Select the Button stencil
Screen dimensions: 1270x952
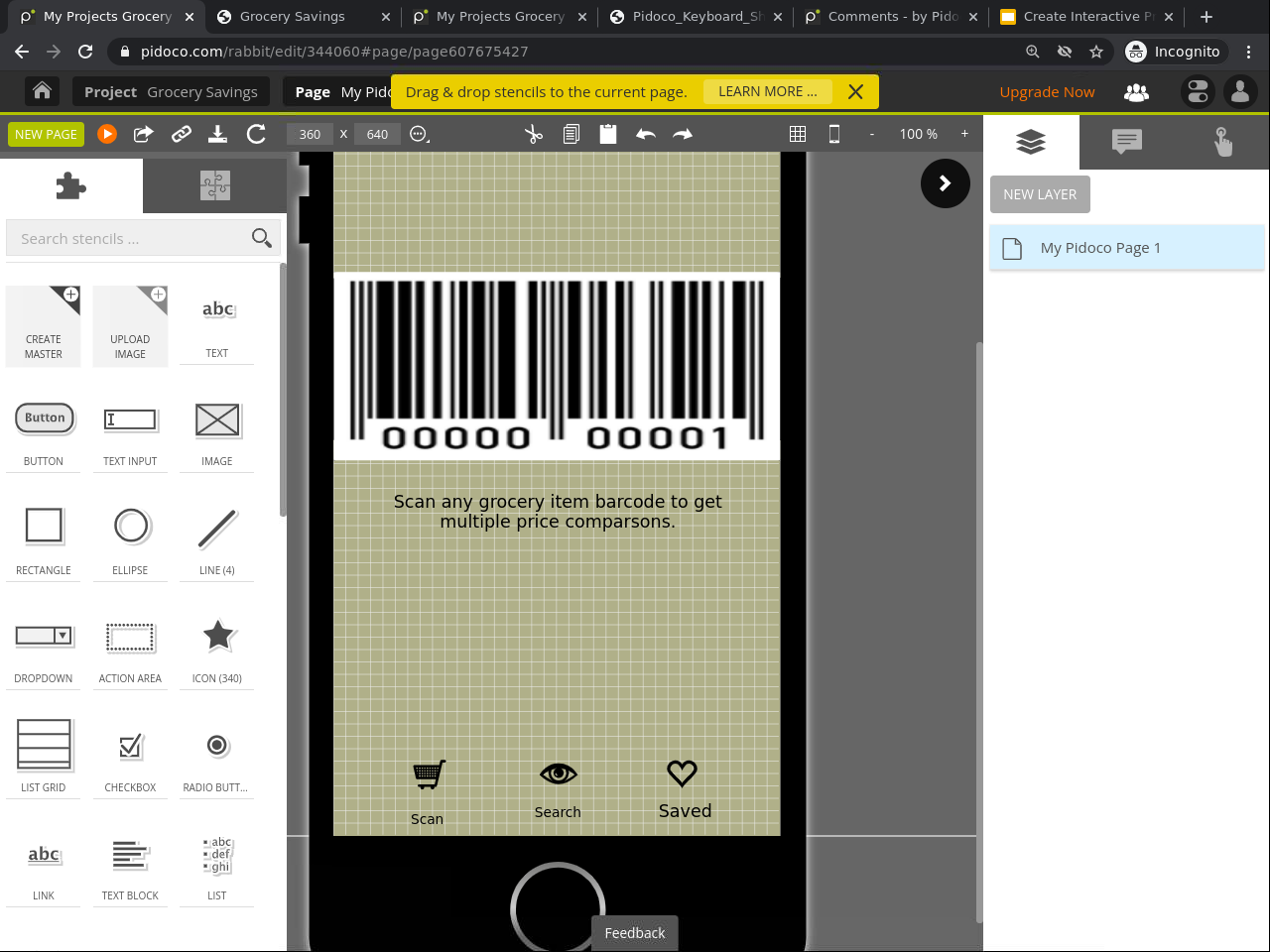pyautogui.click(x=44, y=434)
